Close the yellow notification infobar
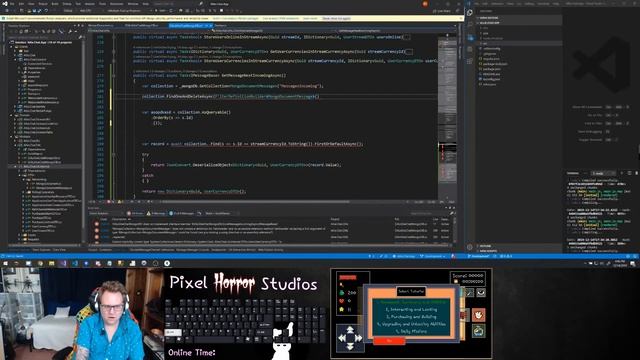Image resolution: width=640 pixels, height=360 pixels. (461, 18)
